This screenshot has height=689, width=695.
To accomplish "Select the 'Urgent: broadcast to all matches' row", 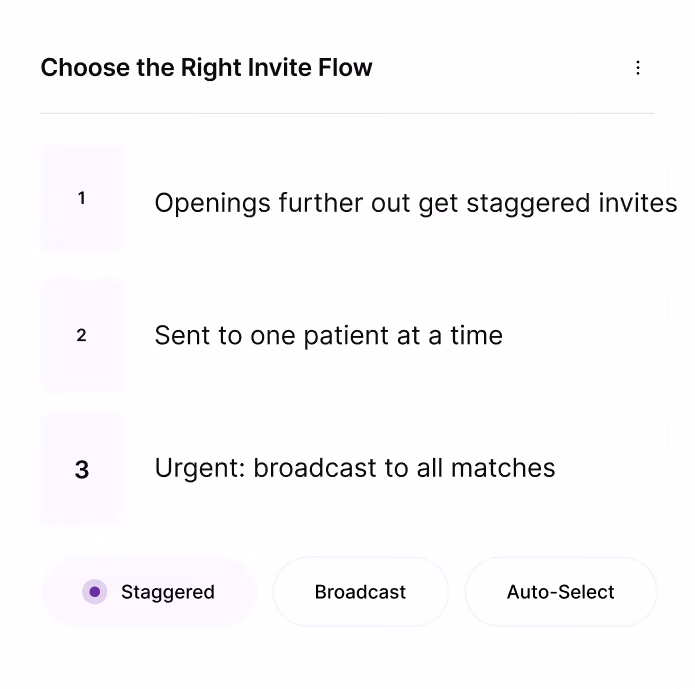I will 355,469.
